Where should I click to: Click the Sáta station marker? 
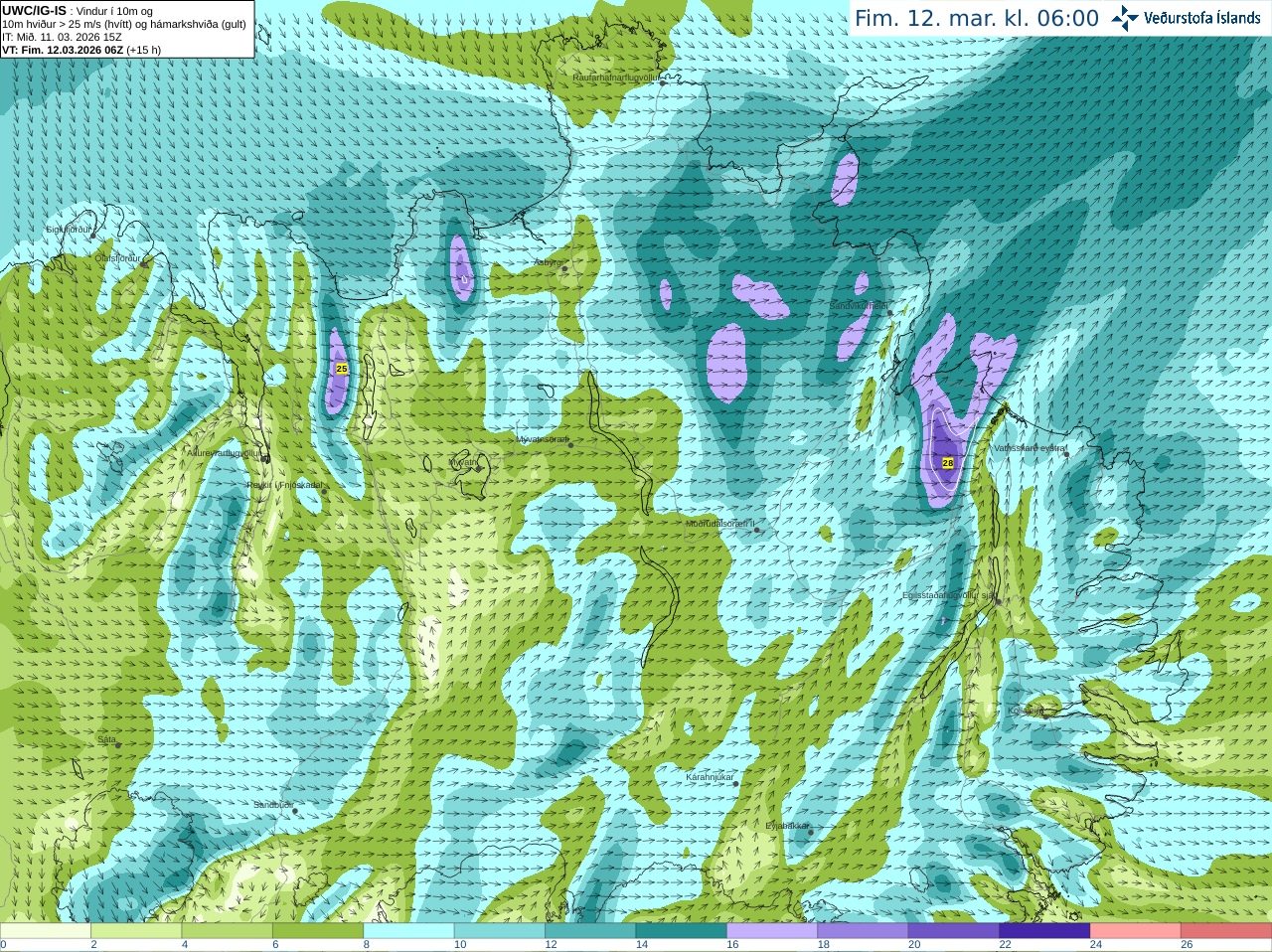click(x=118, y=745)
